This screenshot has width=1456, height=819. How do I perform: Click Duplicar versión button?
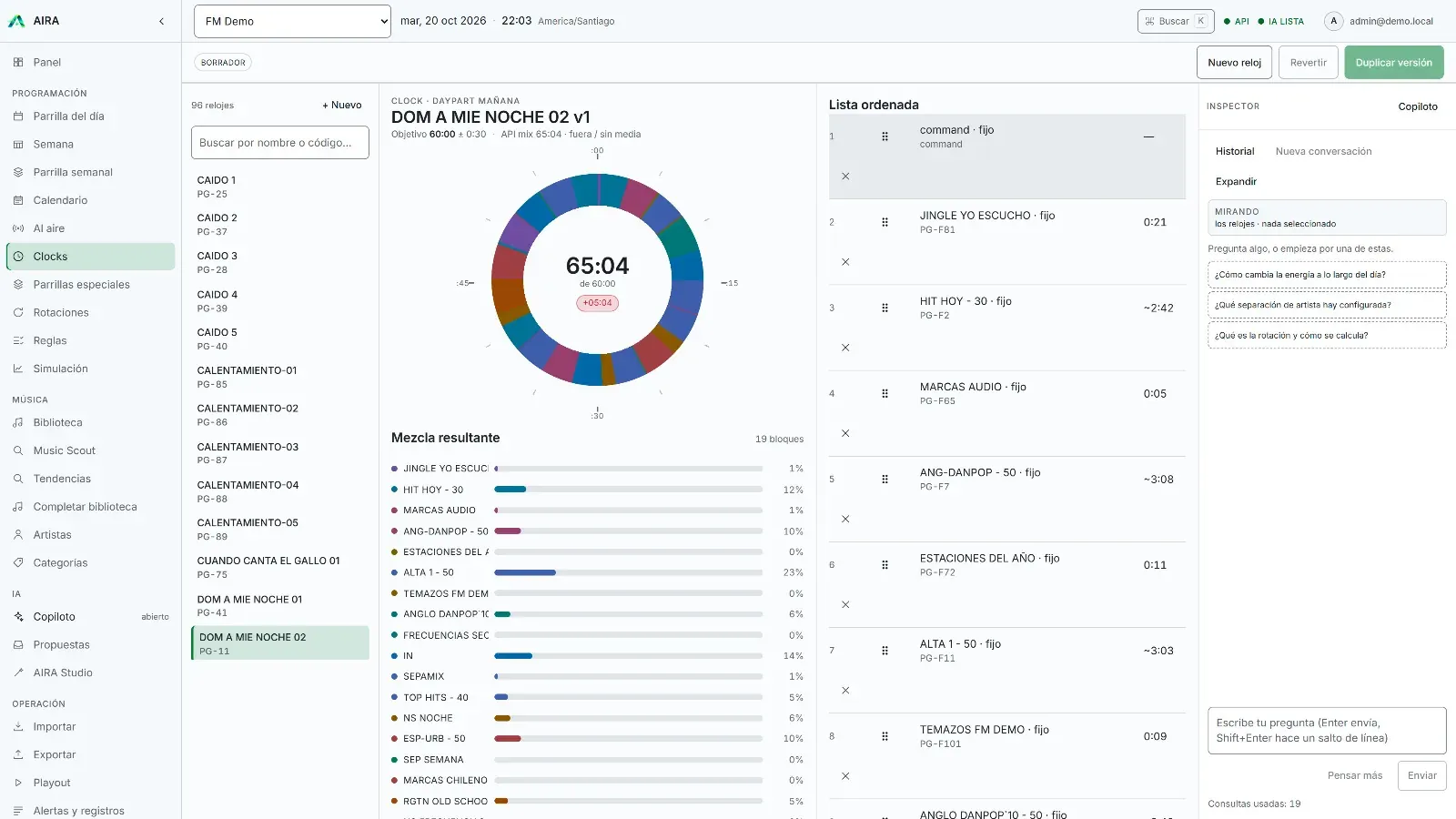1393,63
